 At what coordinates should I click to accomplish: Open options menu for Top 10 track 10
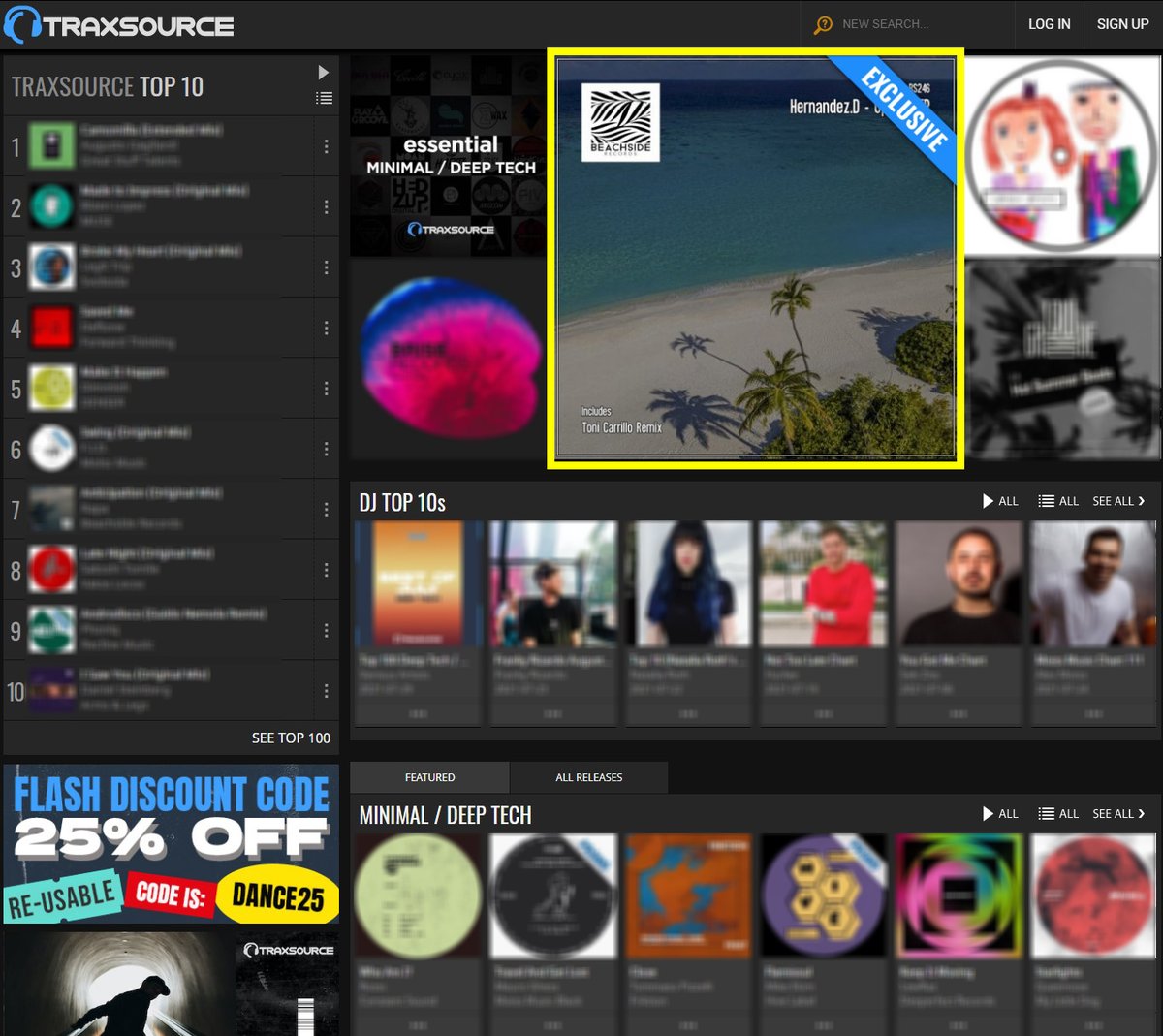click(326, 691)
